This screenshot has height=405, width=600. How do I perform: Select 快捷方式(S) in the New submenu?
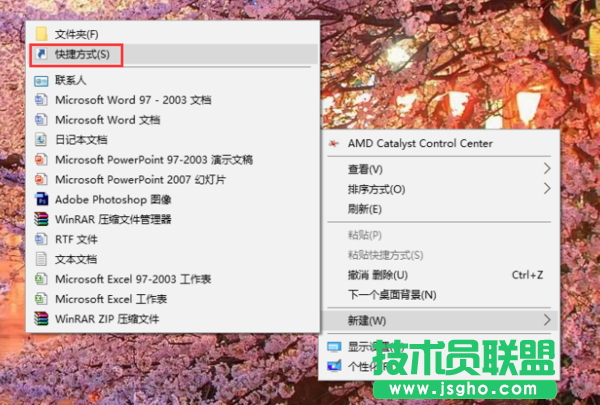coord(173,54)
